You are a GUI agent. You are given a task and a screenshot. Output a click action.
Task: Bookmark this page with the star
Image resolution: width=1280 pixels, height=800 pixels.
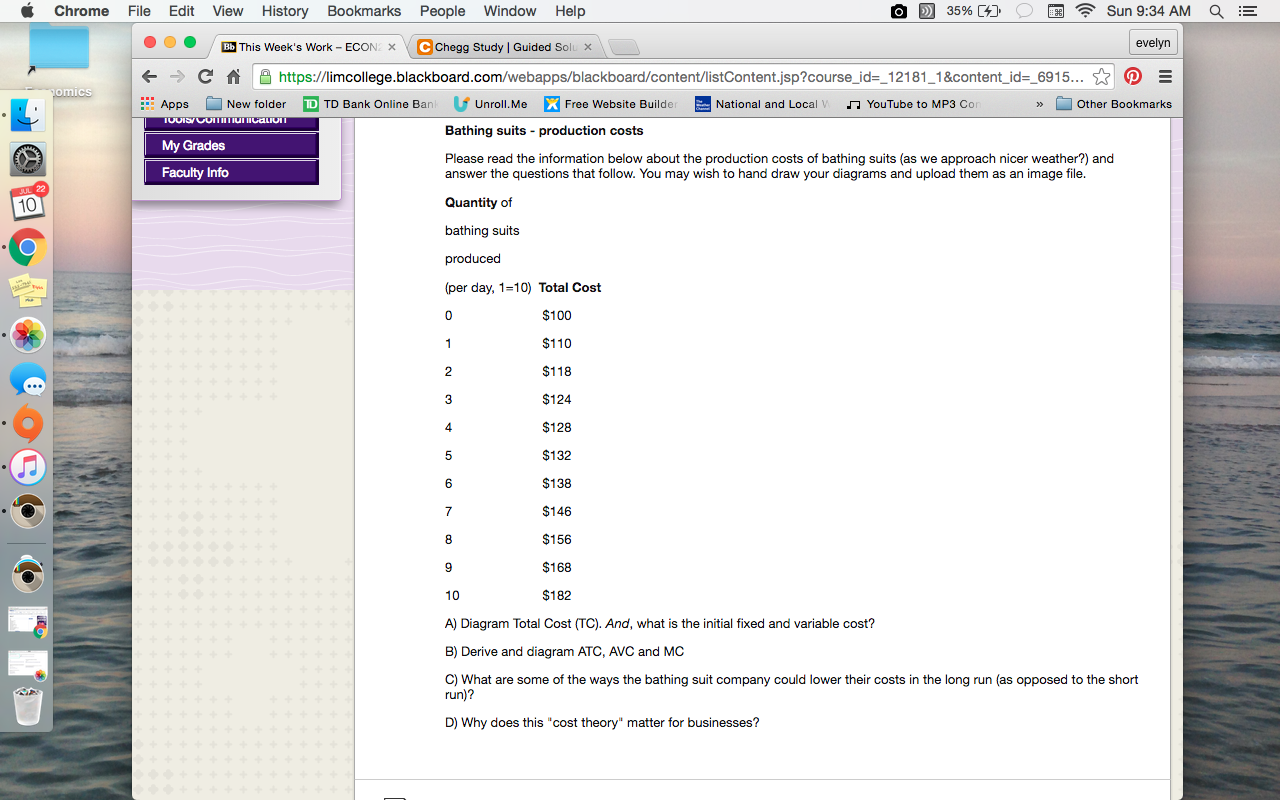(x=1101, y=77)
